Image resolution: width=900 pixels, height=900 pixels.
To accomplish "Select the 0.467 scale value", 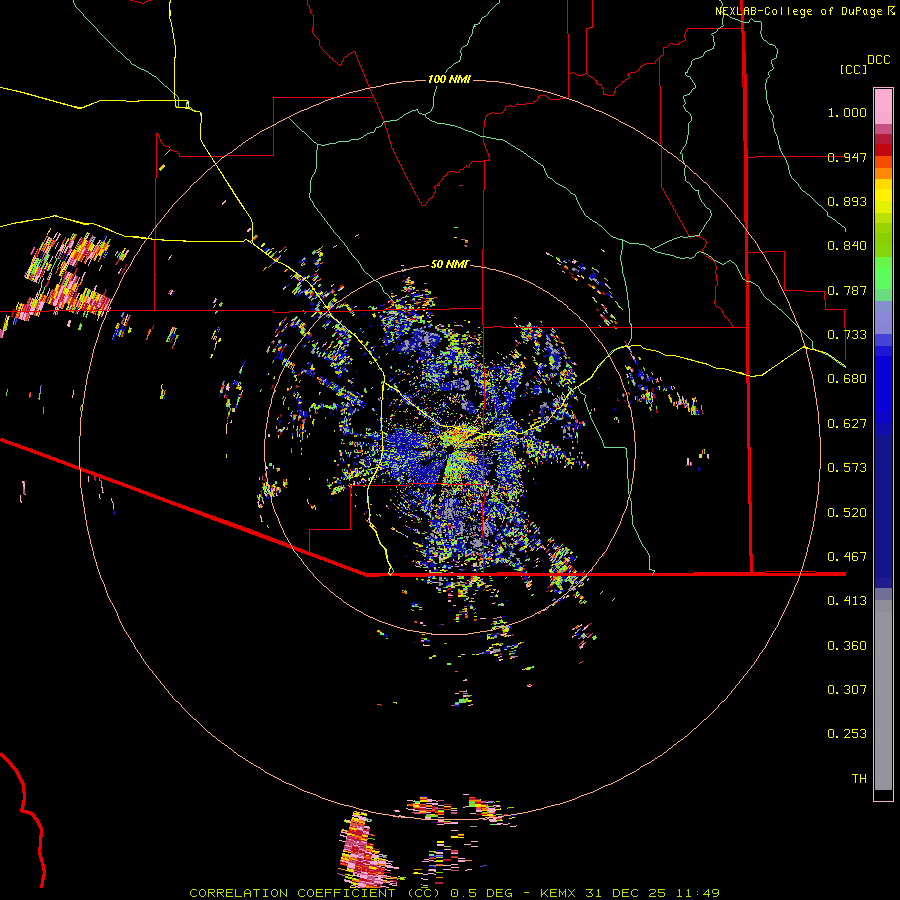I will tap(847, 557).
